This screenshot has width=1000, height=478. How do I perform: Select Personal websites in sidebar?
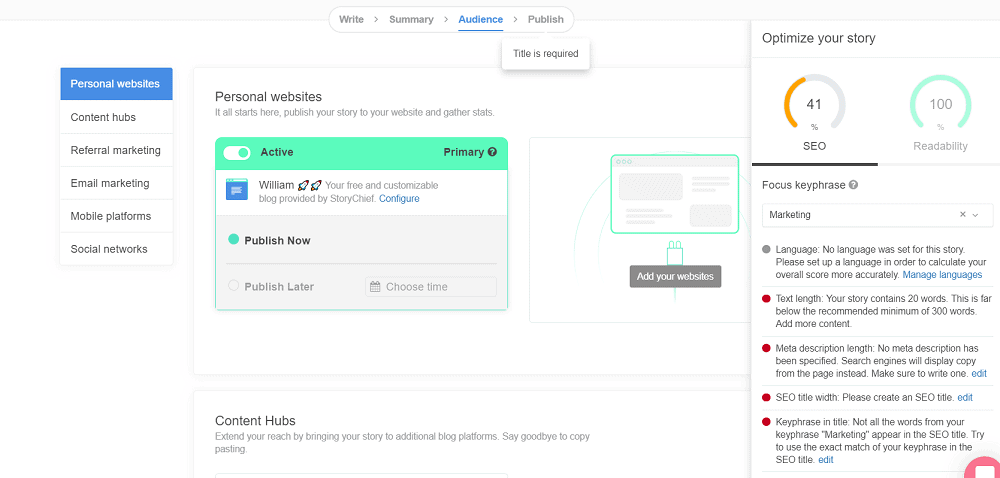(116, 84)
